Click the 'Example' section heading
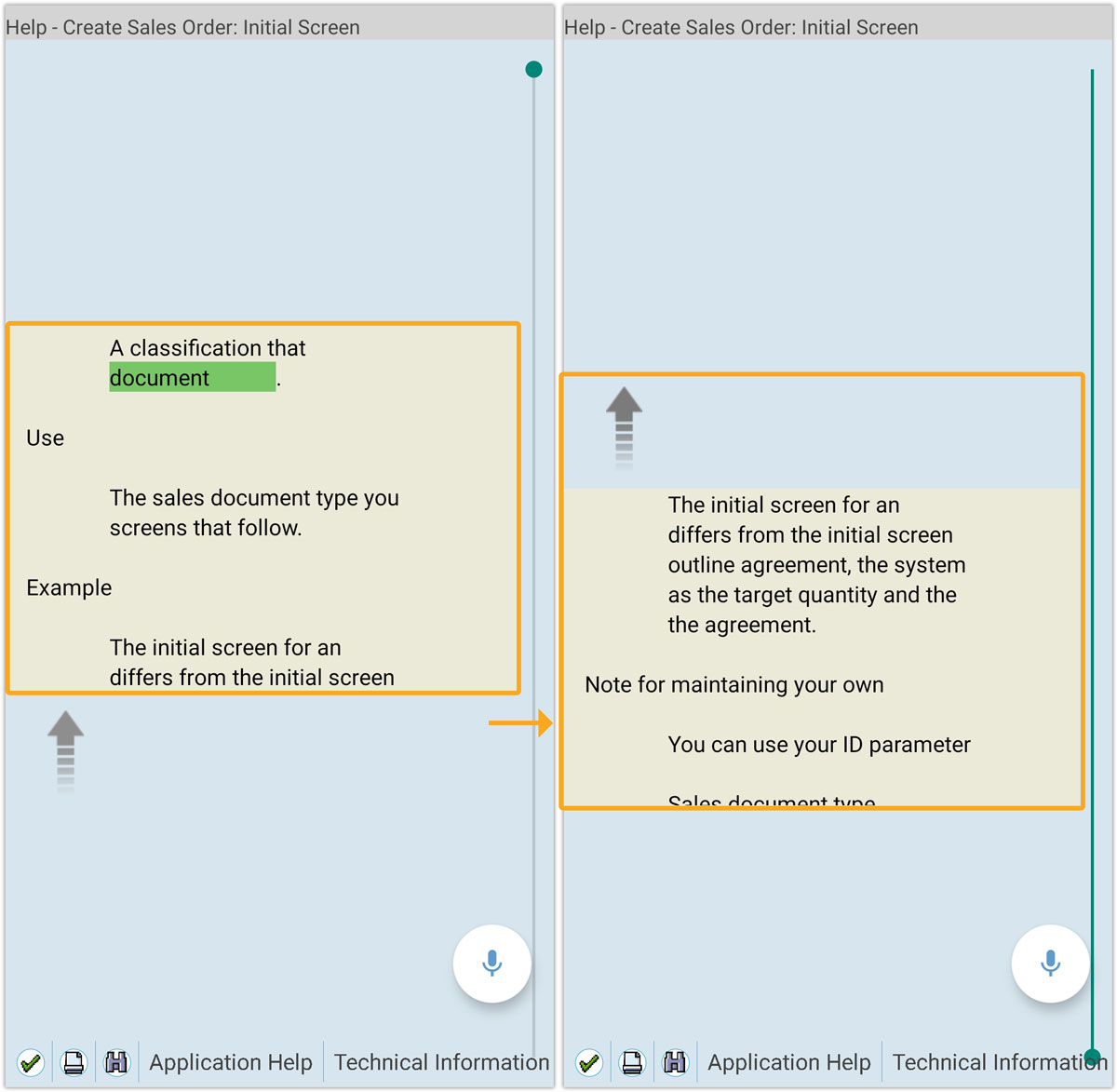1117x1092 pixels. point(69,588)
